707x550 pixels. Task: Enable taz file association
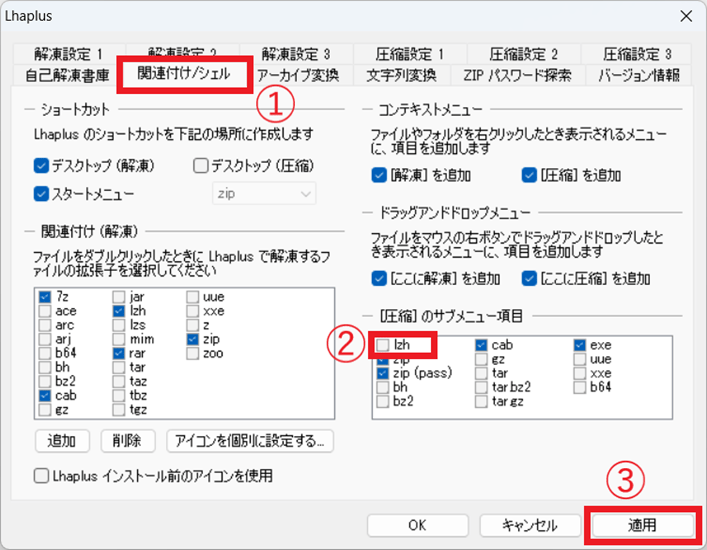(x=119, y=381)
